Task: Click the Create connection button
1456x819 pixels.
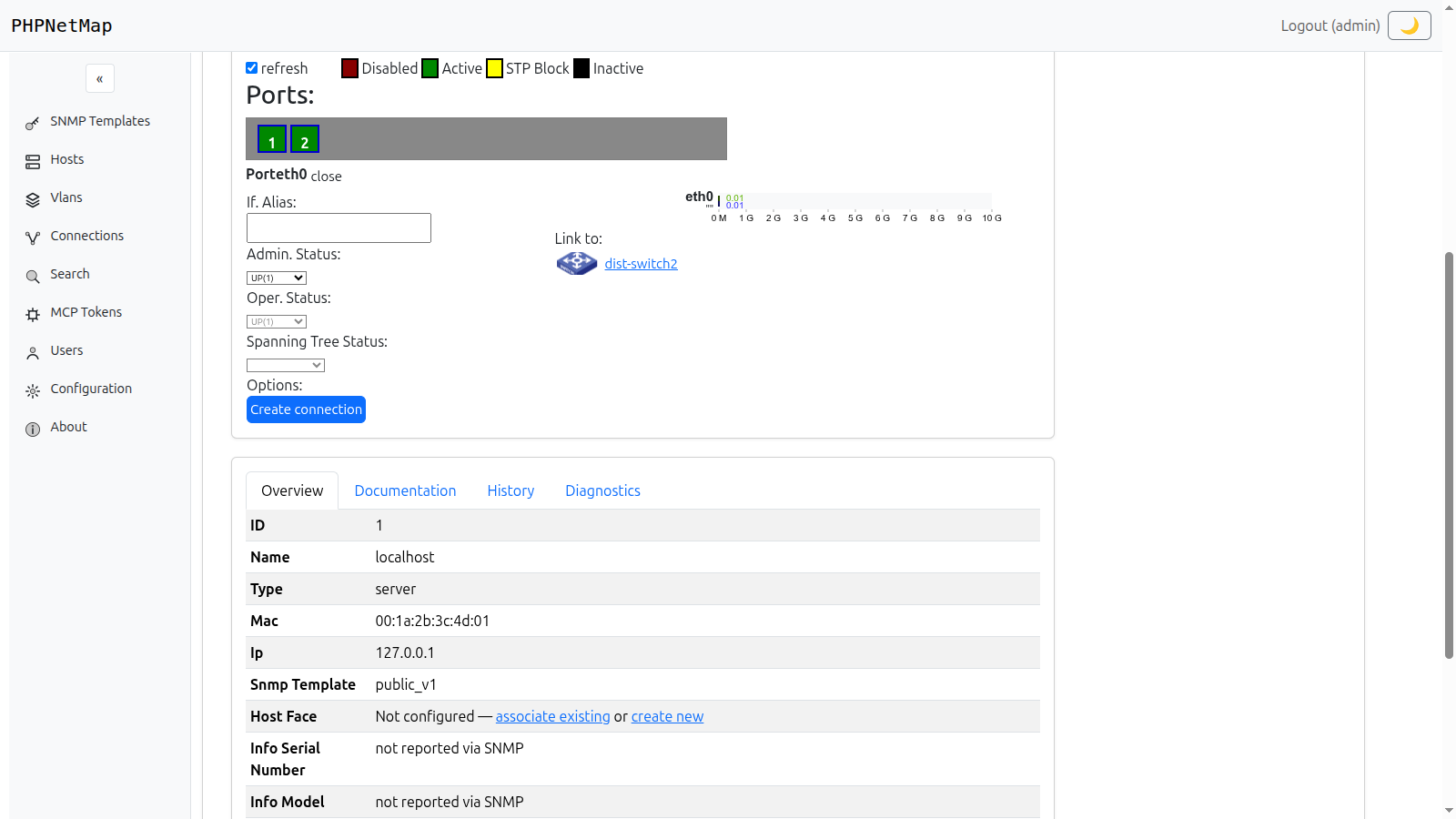Action: pyautogui.click(x=306, y=409)
